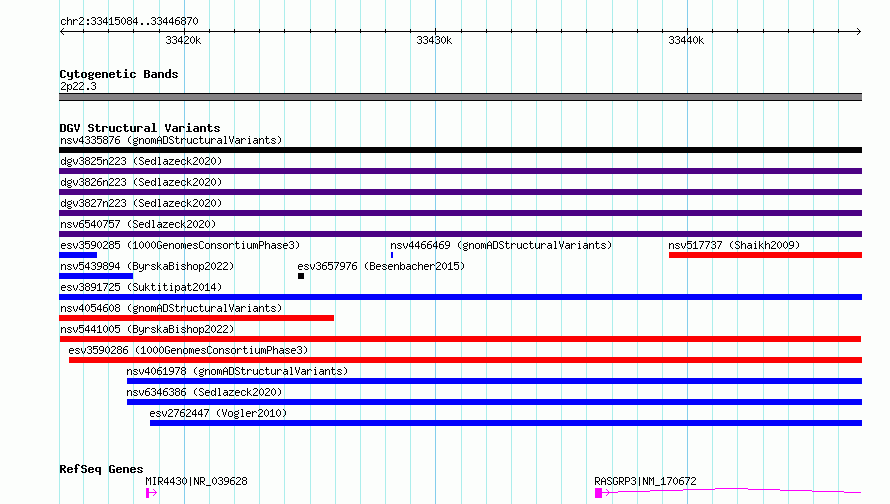The width and height of the screenshot is (890, 504).
Task: Click the red esv3590286 bar
Action: point(465,360)
